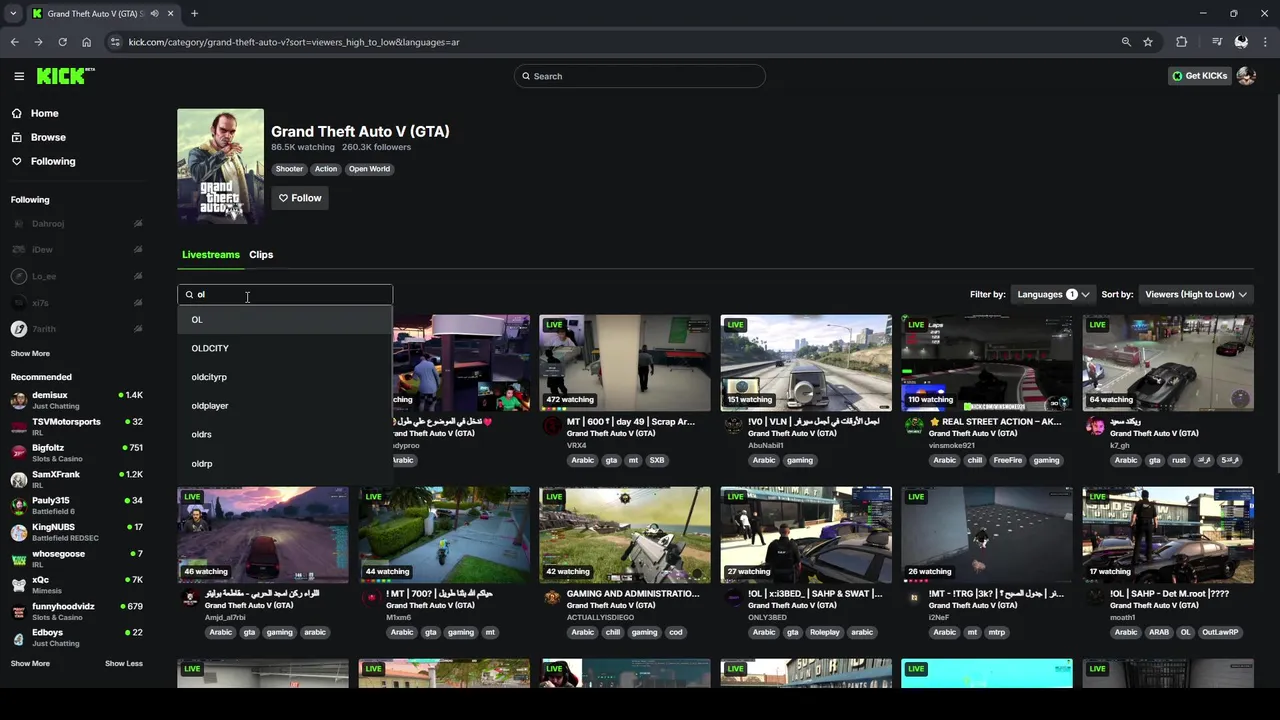Follow the Grand Theft Auto V category
Viewport: 1280px width, 720px height.
(300, 198)
